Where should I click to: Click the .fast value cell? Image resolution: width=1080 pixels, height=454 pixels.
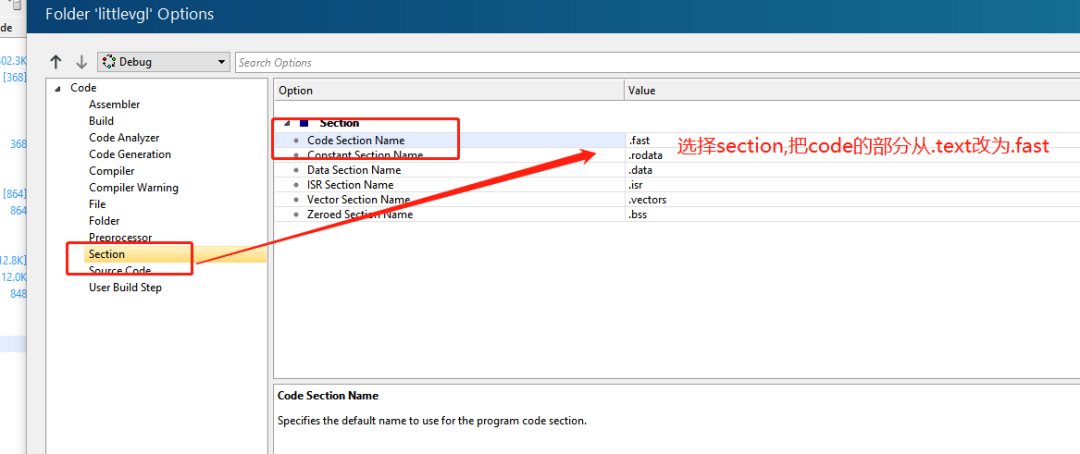pyautogui.click(x=853, y=140)
